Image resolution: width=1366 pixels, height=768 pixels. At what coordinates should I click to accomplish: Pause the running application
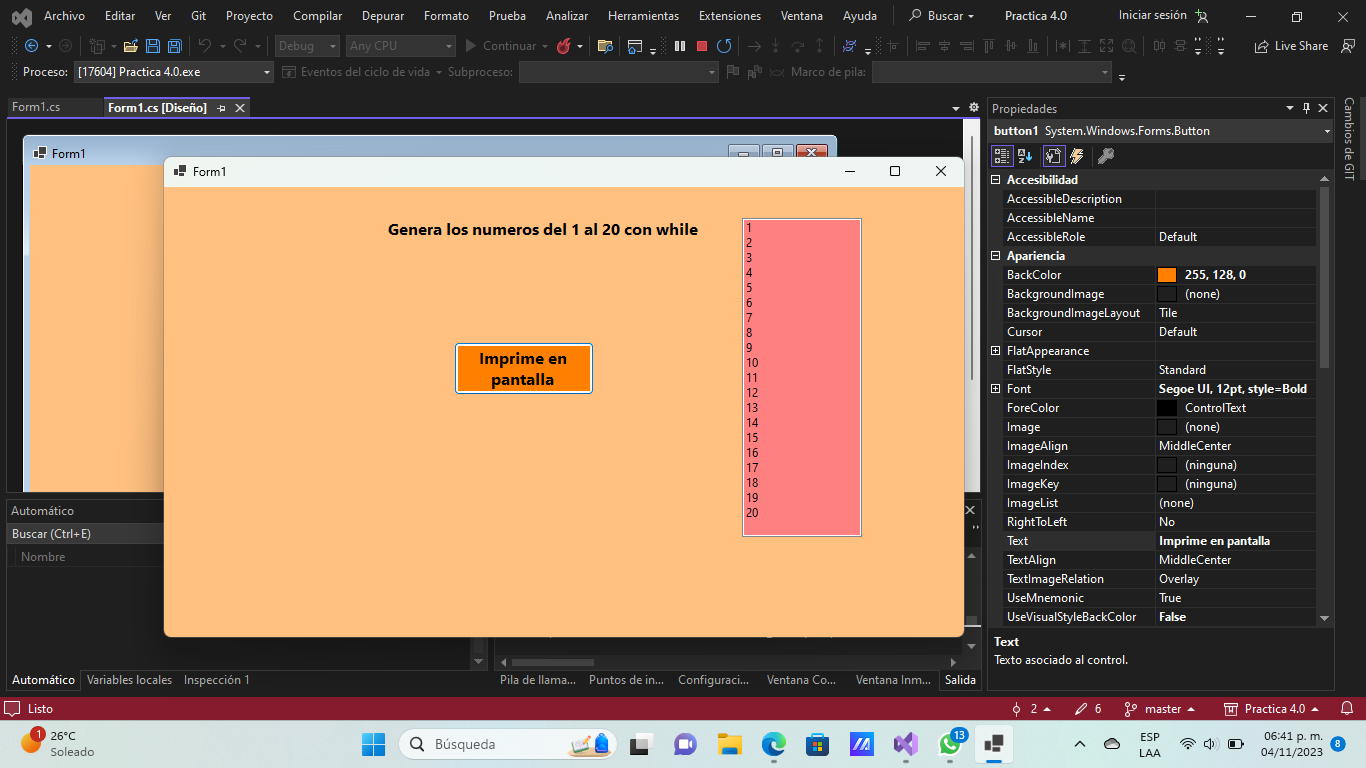tap(680, 46)
